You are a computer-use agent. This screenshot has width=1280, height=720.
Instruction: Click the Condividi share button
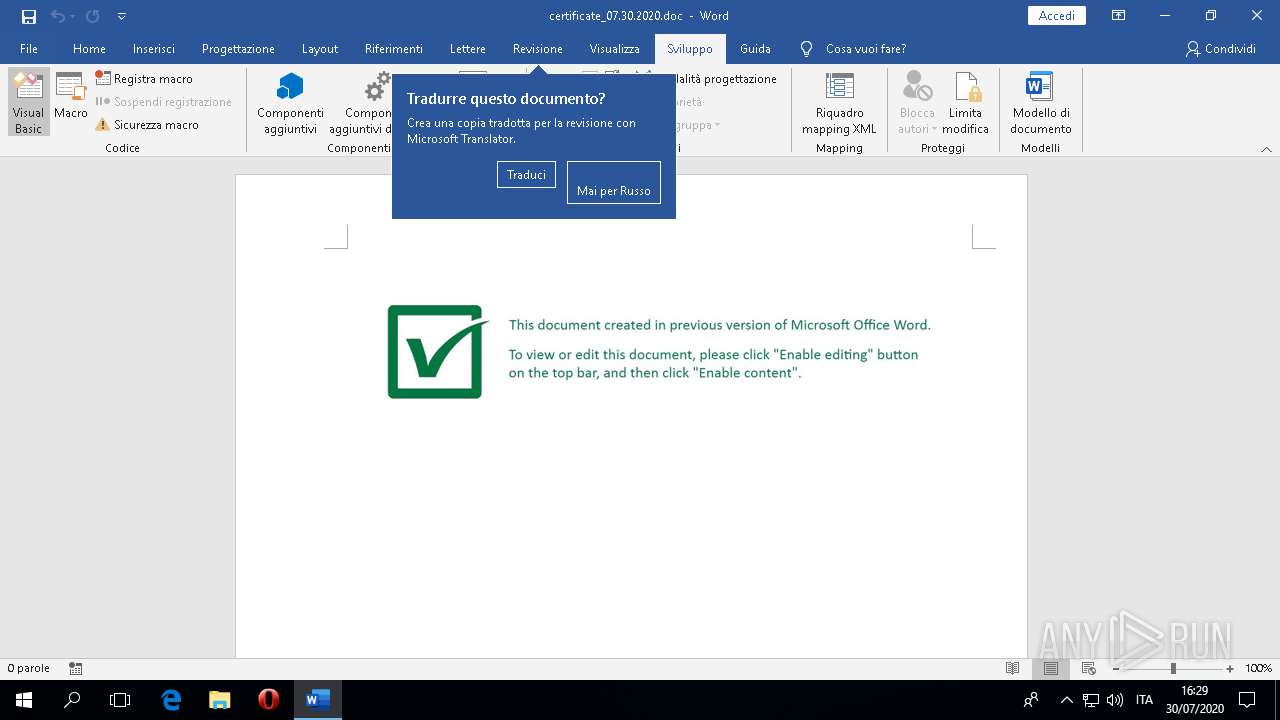(1220, 49)
